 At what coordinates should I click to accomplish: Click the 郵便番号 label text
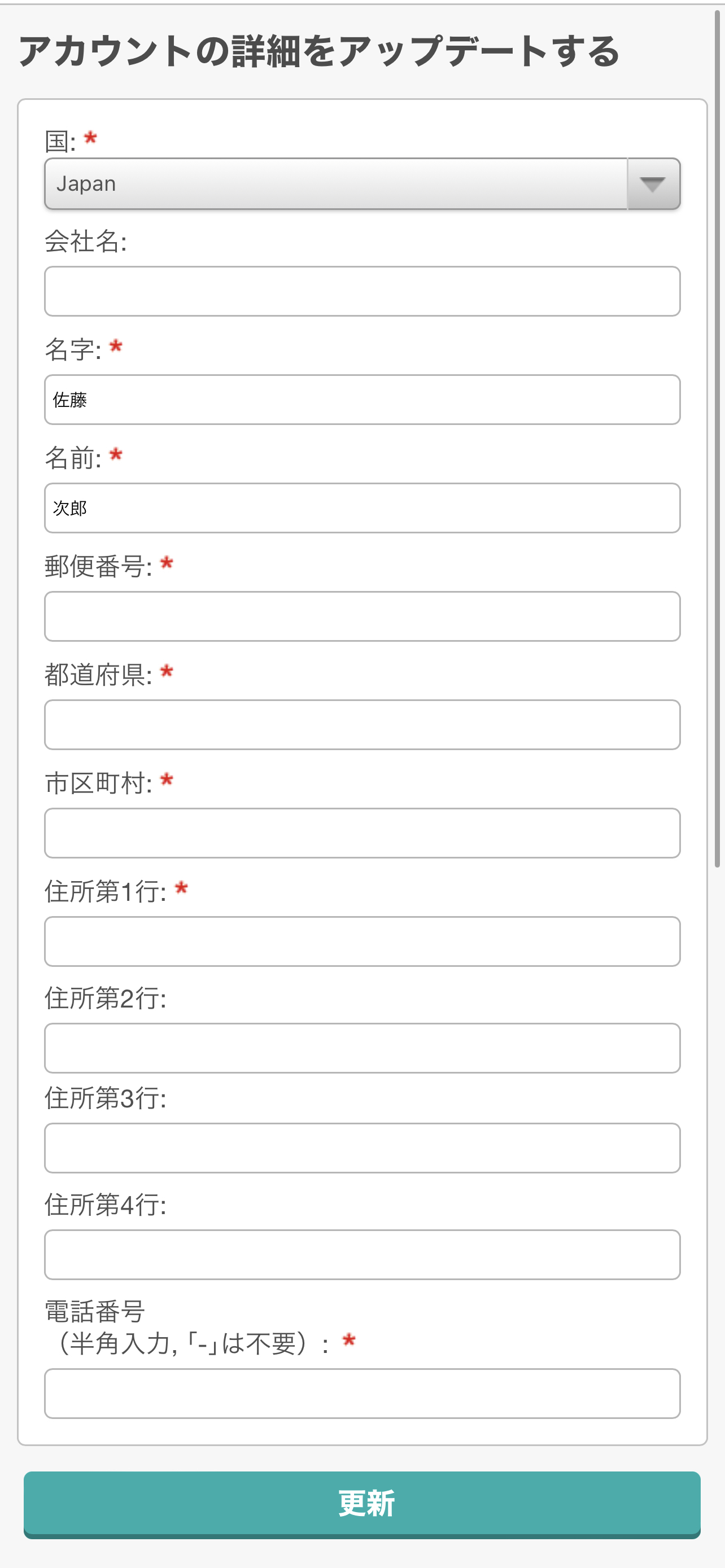pyautogui.click(x=97, y=566)
